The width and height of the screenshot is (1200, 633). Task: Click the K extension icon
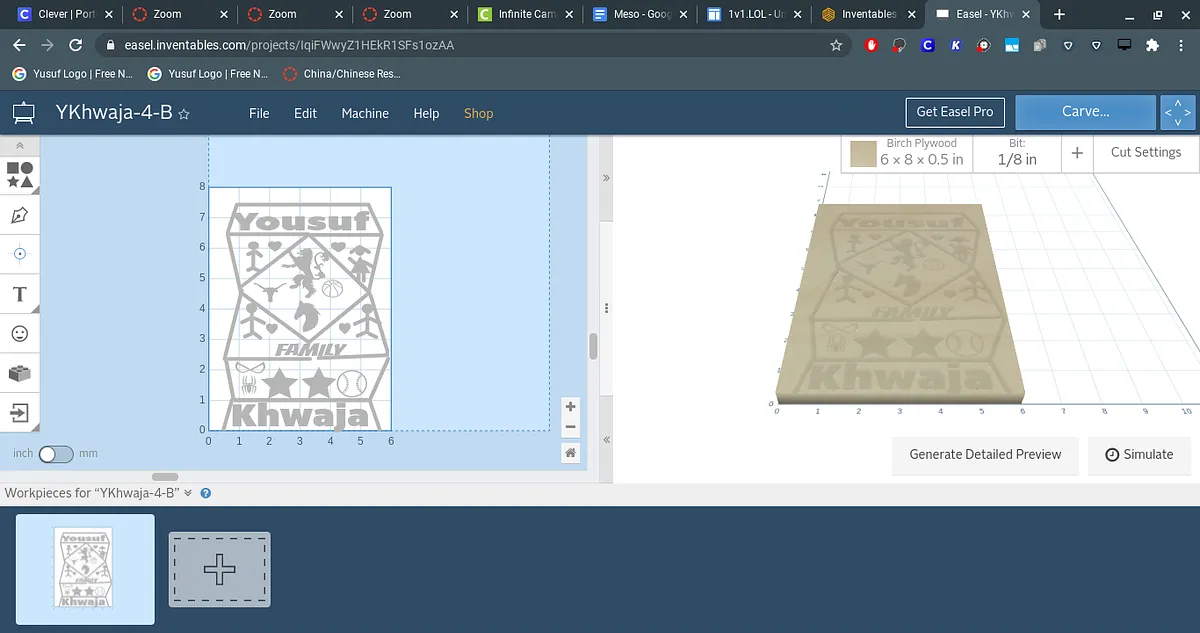click(x=956, y=45)
